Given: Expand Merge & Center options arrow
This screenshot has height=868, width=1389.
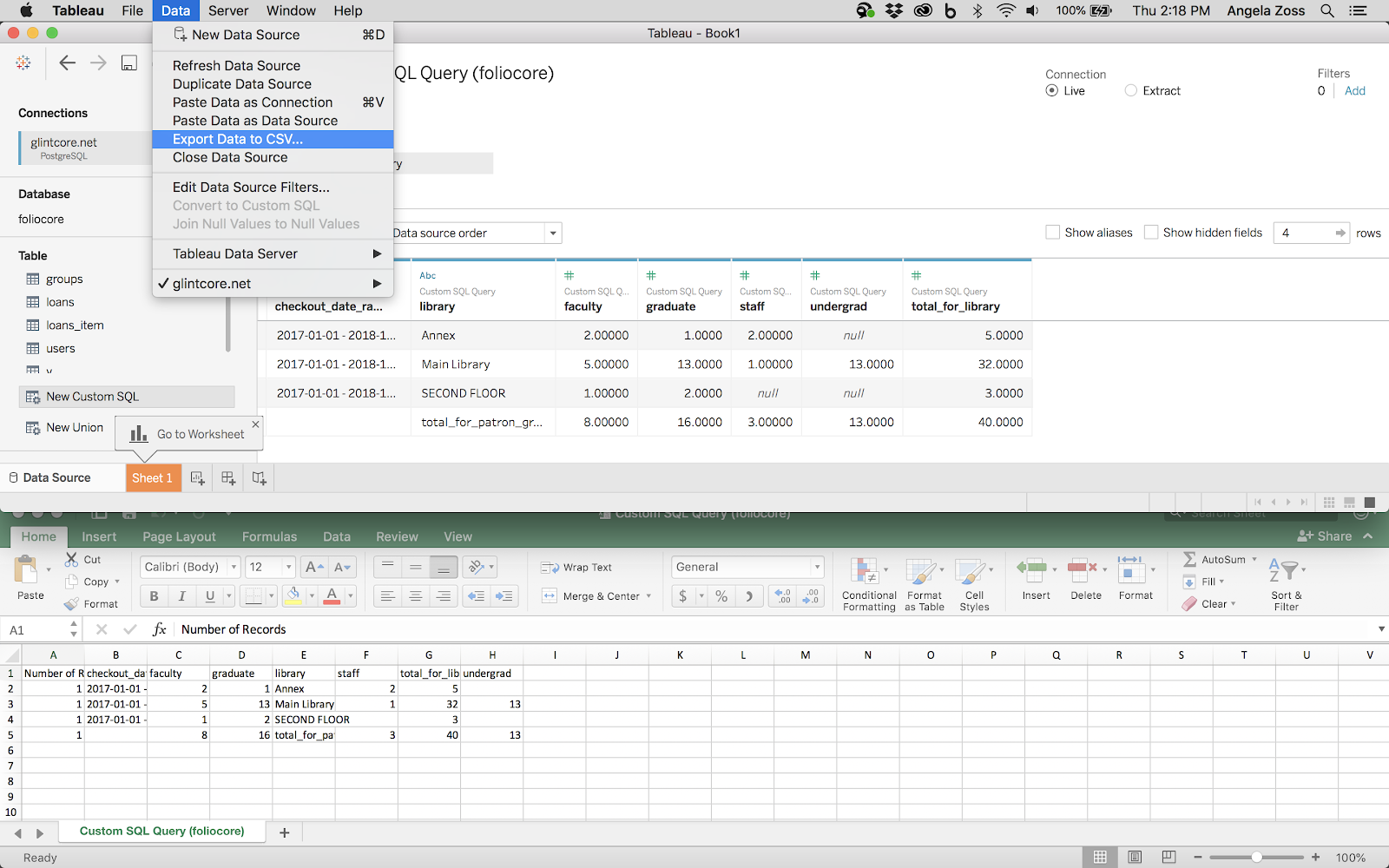Looking at the screenshot, I should [x=648, y=596].
